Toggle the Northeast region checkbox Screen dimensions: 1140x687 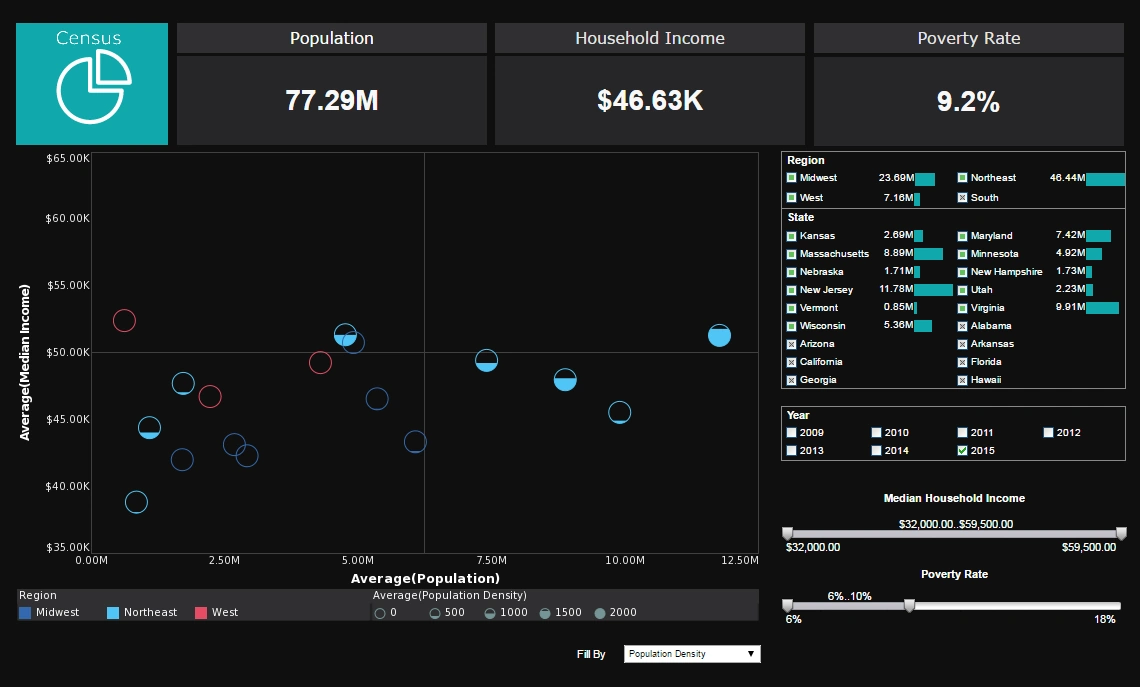click(x=962, y=178)
